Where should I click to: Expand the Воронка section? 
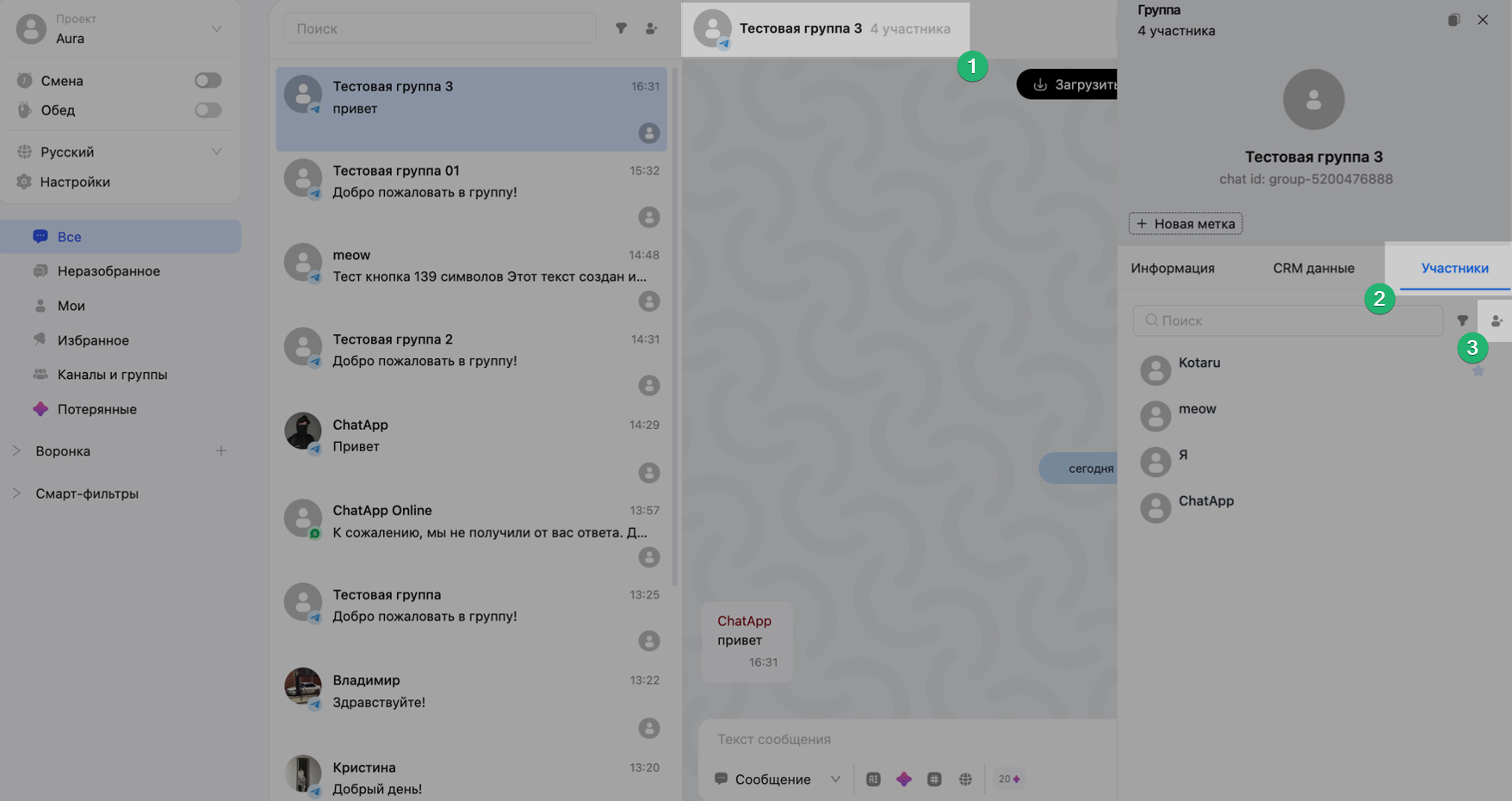[16, 450]
